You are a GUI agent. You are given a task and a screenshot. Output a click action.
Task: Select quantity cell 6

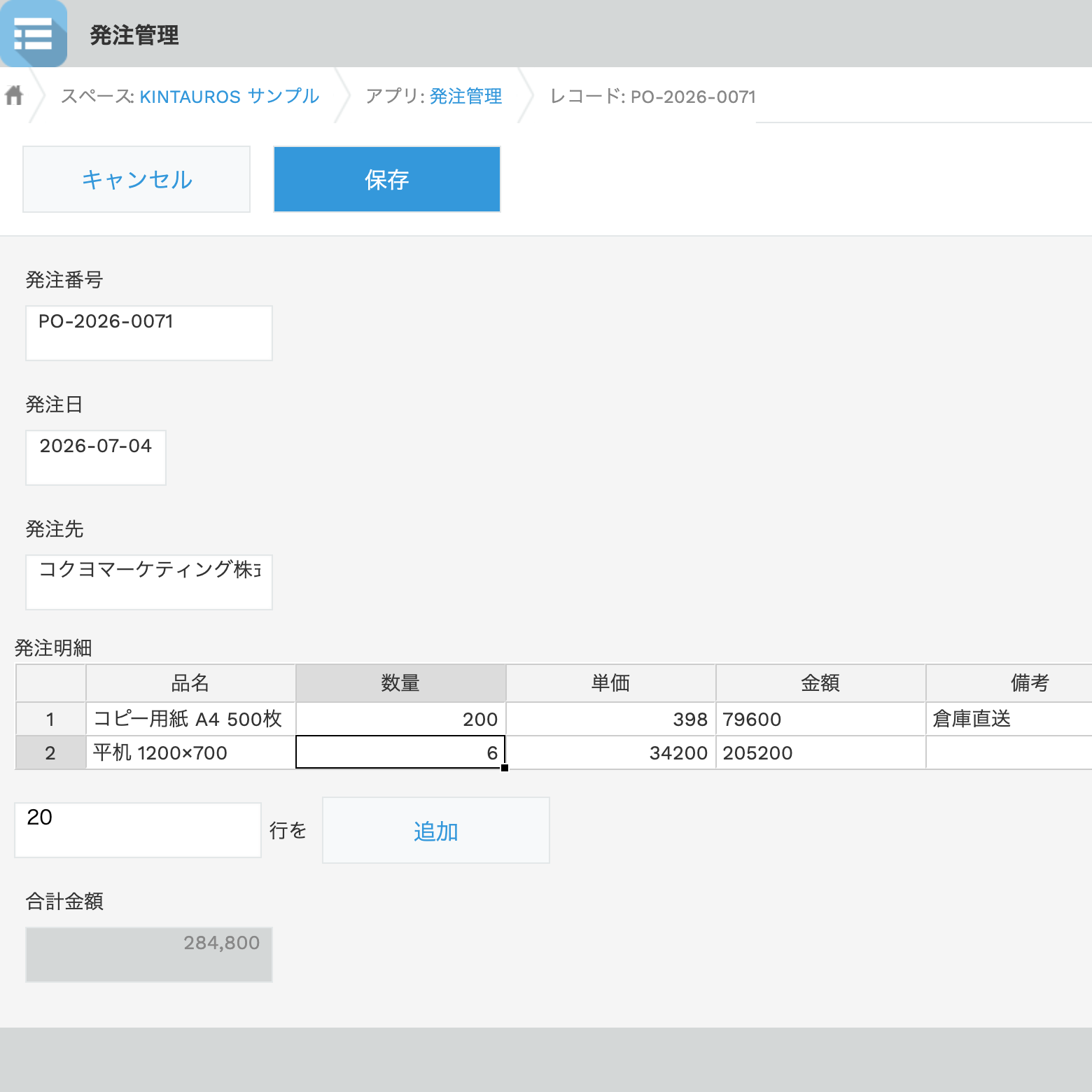coord(400,752)
